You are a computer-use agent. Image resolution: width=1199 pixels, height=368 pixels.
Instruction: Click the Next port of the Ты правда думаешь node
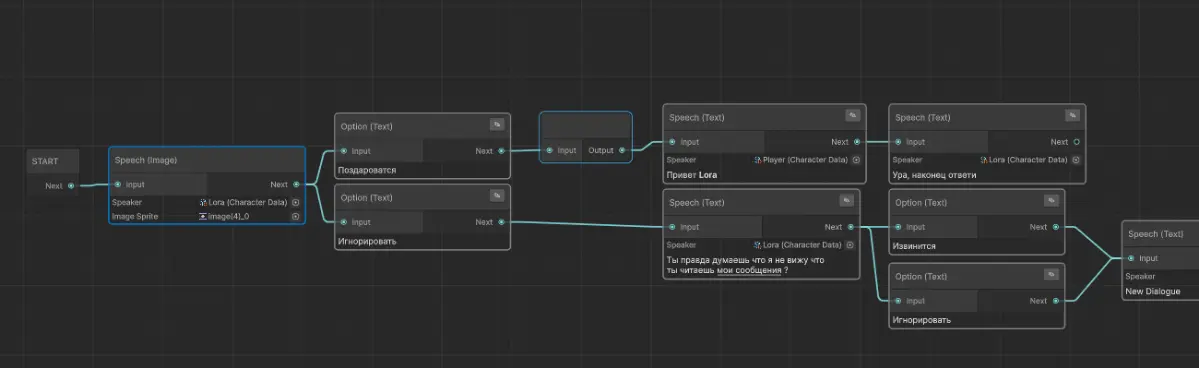point(851,227)
